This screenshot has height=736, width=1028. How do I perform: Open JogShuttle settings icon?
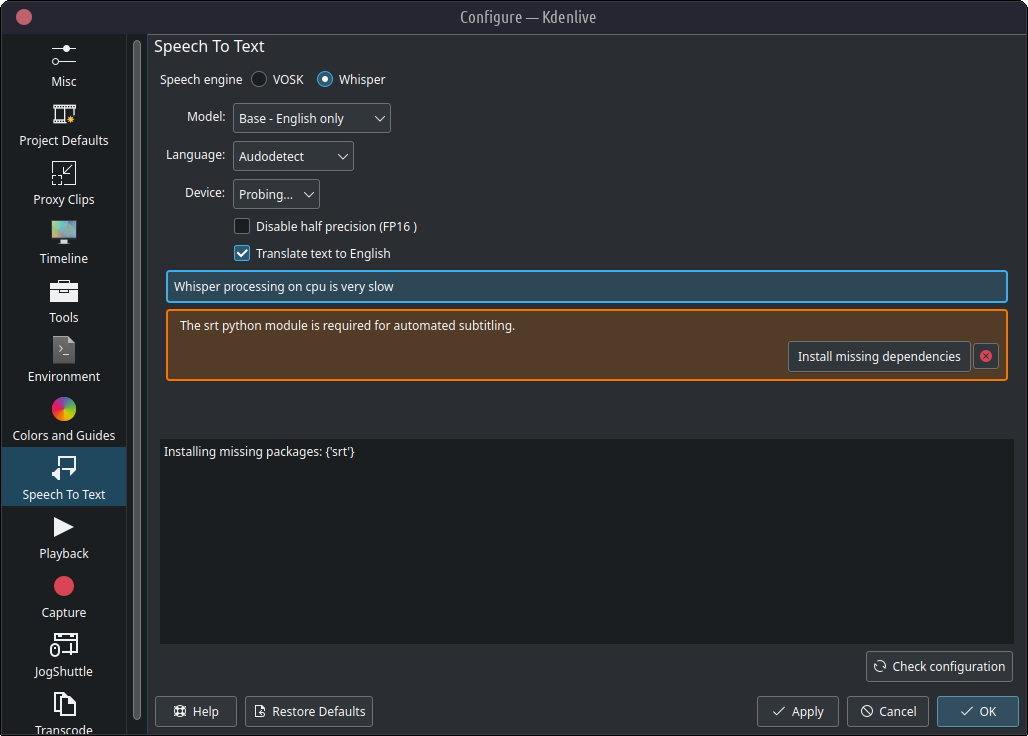(64, 645)
